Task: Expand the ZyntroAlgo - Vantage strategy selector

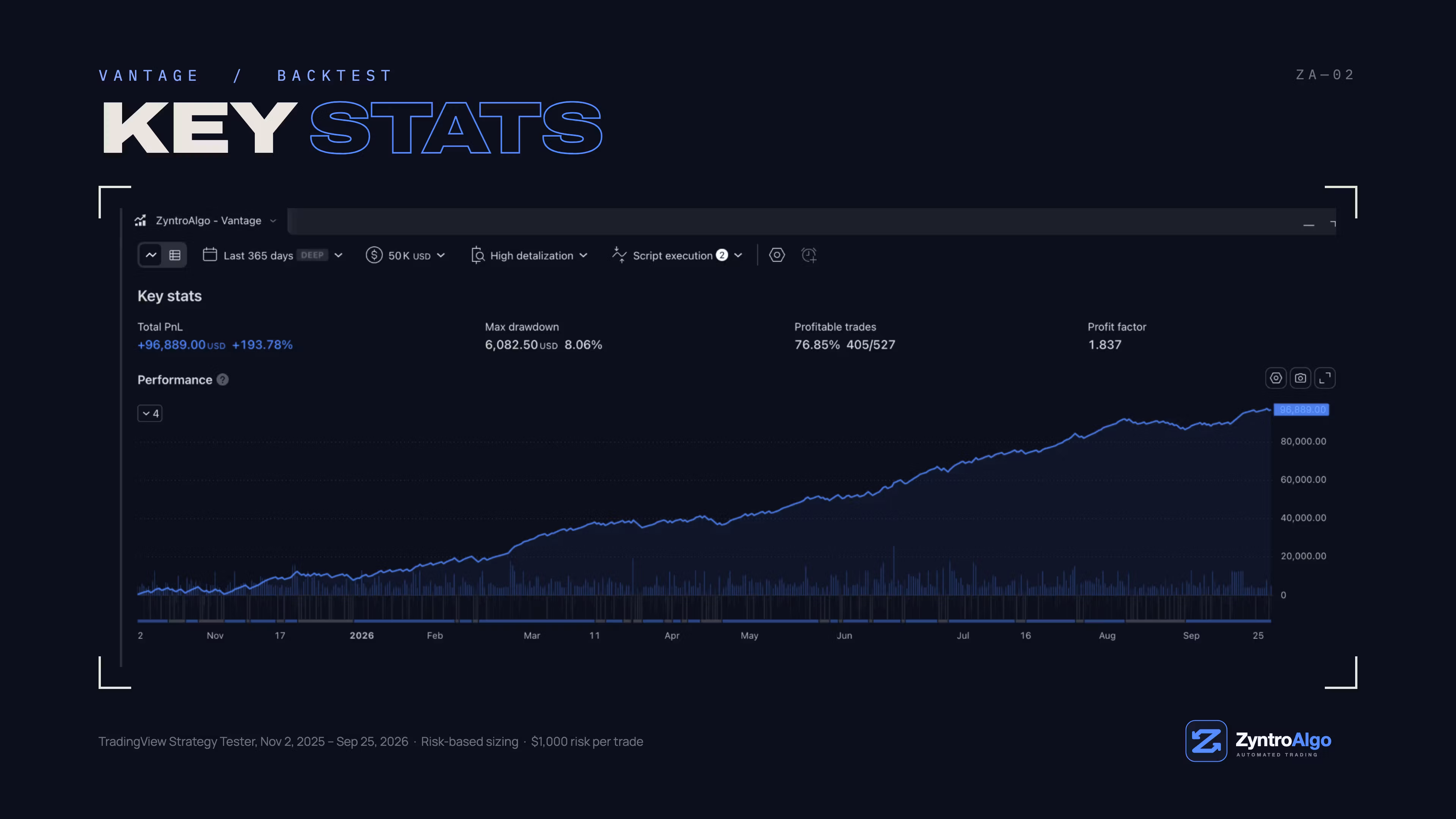Action: (x=273, y=221)
